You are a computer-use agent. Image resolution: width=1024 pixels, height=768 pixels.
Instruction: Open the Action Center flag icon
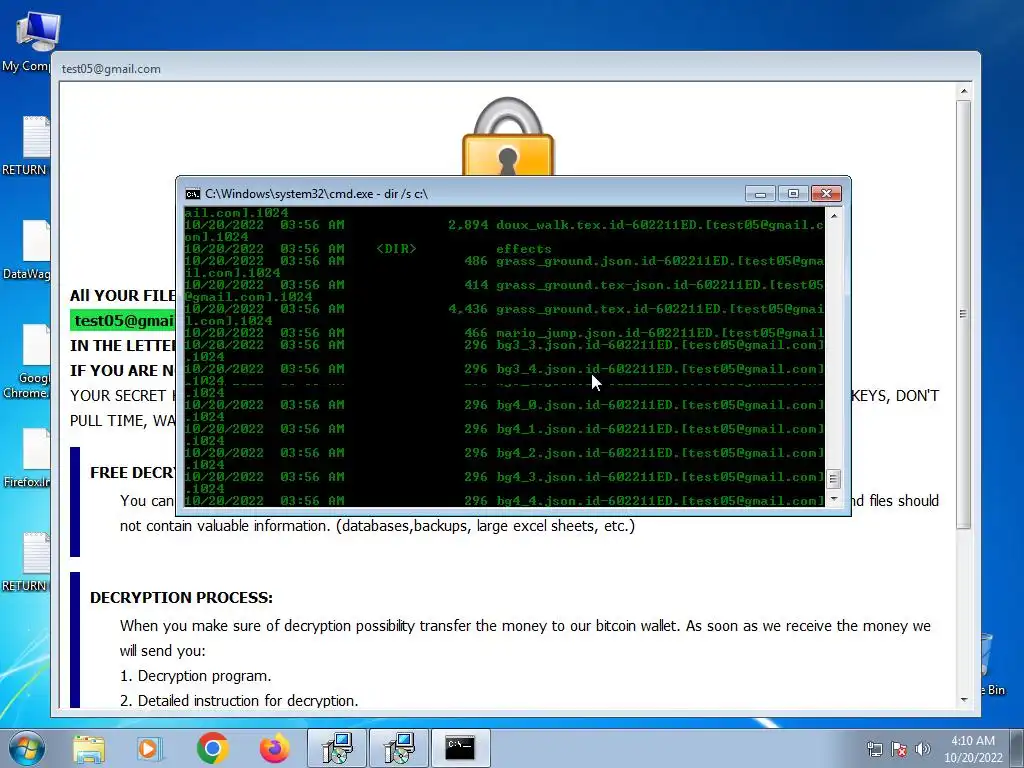coord(899,749)
